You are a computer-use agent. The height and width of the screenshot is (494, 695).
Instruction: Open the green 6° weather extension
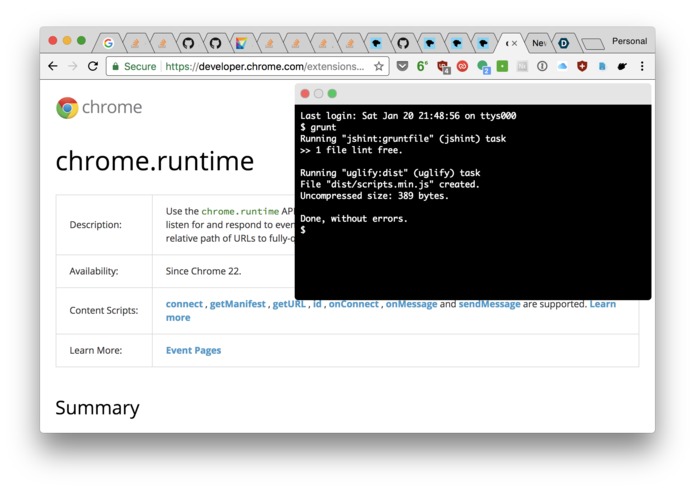(422, 66)
